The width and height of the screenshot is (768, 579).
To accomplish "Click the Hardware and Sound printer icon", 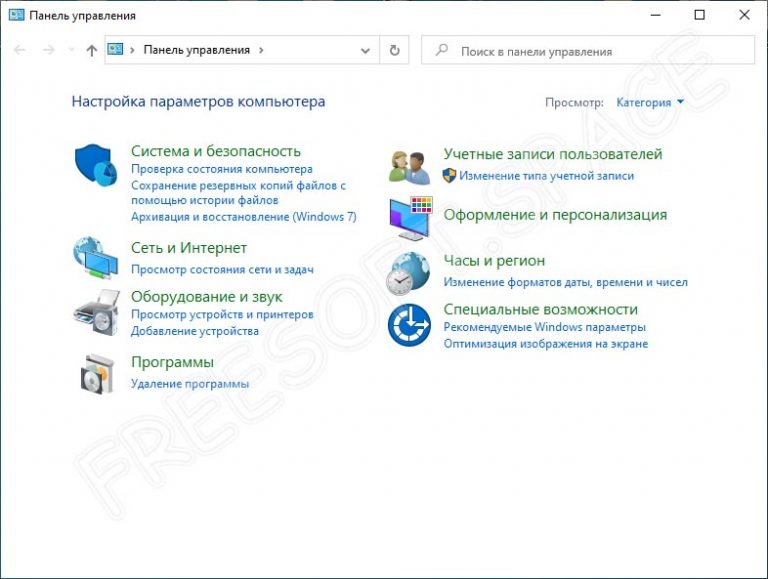I will point(96,312).
